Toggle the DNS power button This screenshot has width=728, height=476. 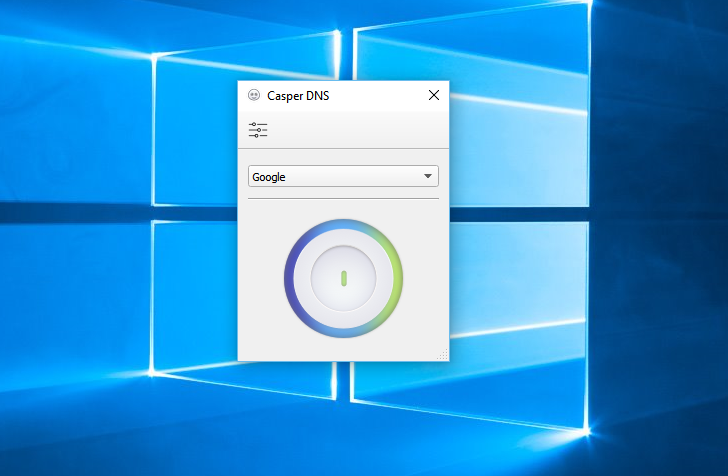coord(344,278)
